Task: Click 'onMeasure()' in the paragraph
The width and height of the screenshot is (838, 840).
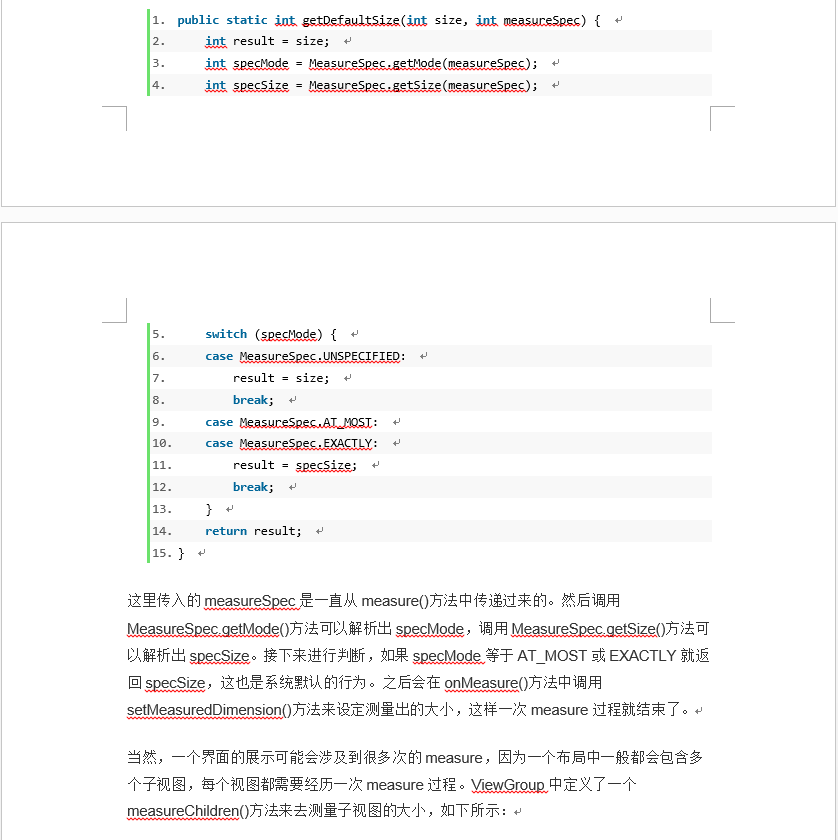Action: pos(486,683)
